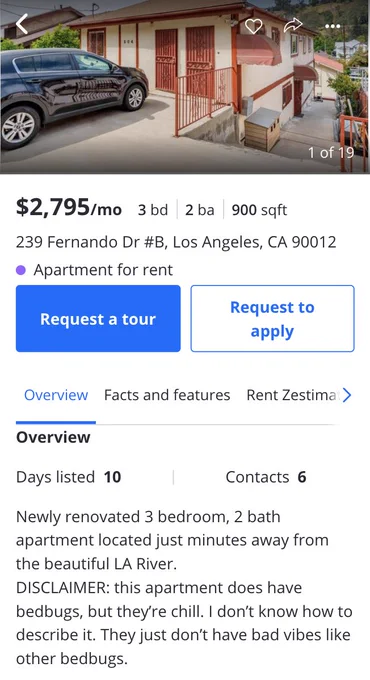Tap the listing description paragraph
Screen dimensions: 370x680
pos(184,588)
